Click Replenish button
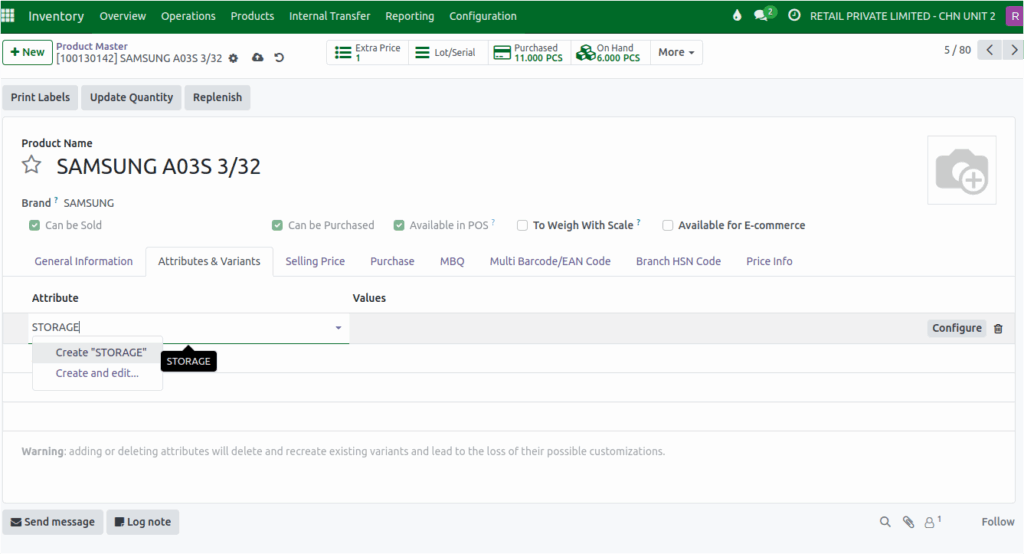The image size is (1024, 554). 217,97
